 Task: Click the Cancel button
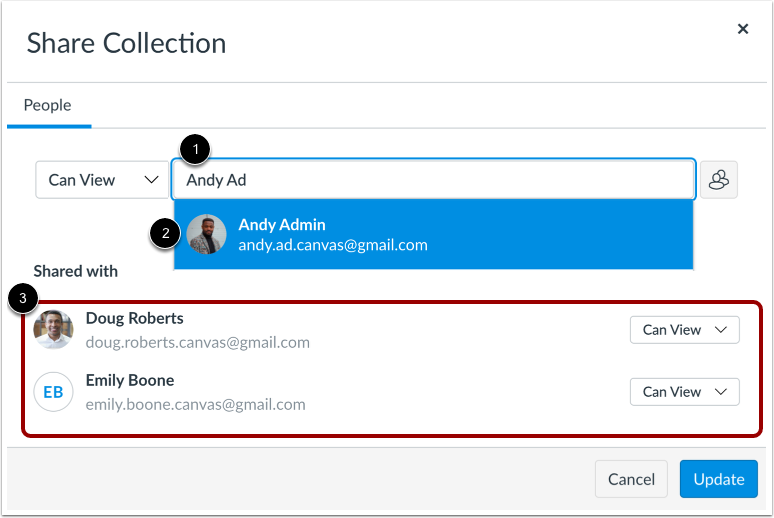(x=631, y=479)
